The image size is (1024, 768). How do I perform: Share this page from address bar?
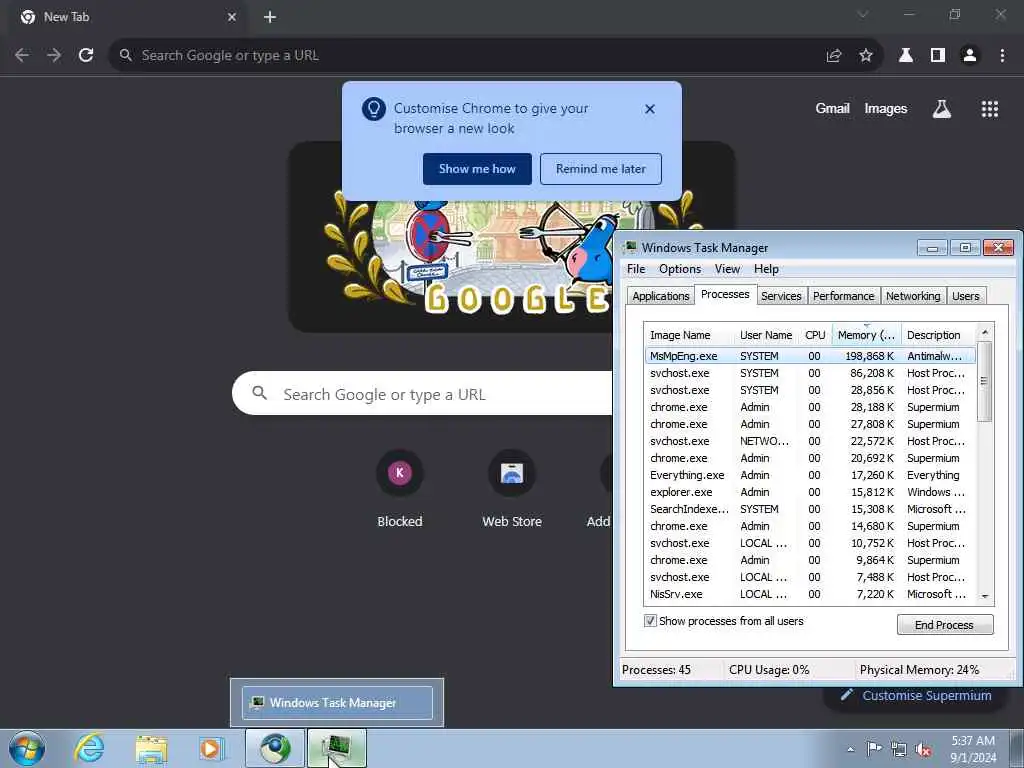pos(834,56)
